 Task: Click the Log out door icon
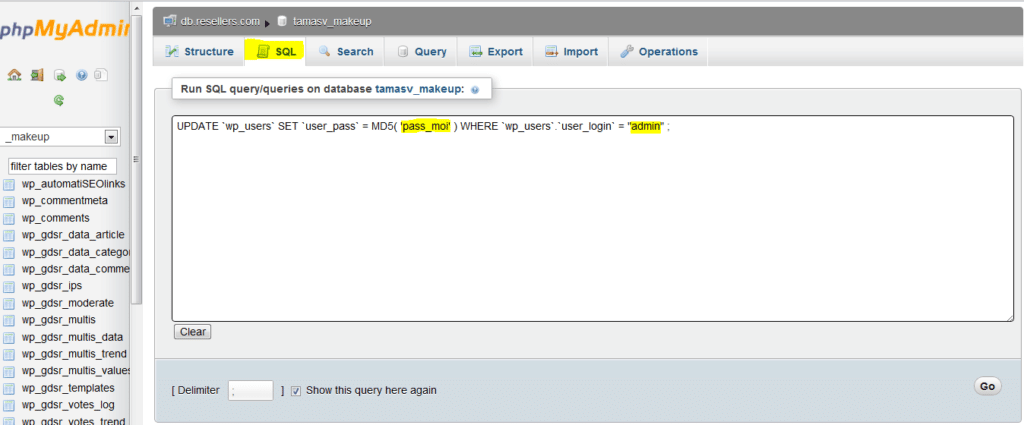pyautogui.click(x=37, y=75)
